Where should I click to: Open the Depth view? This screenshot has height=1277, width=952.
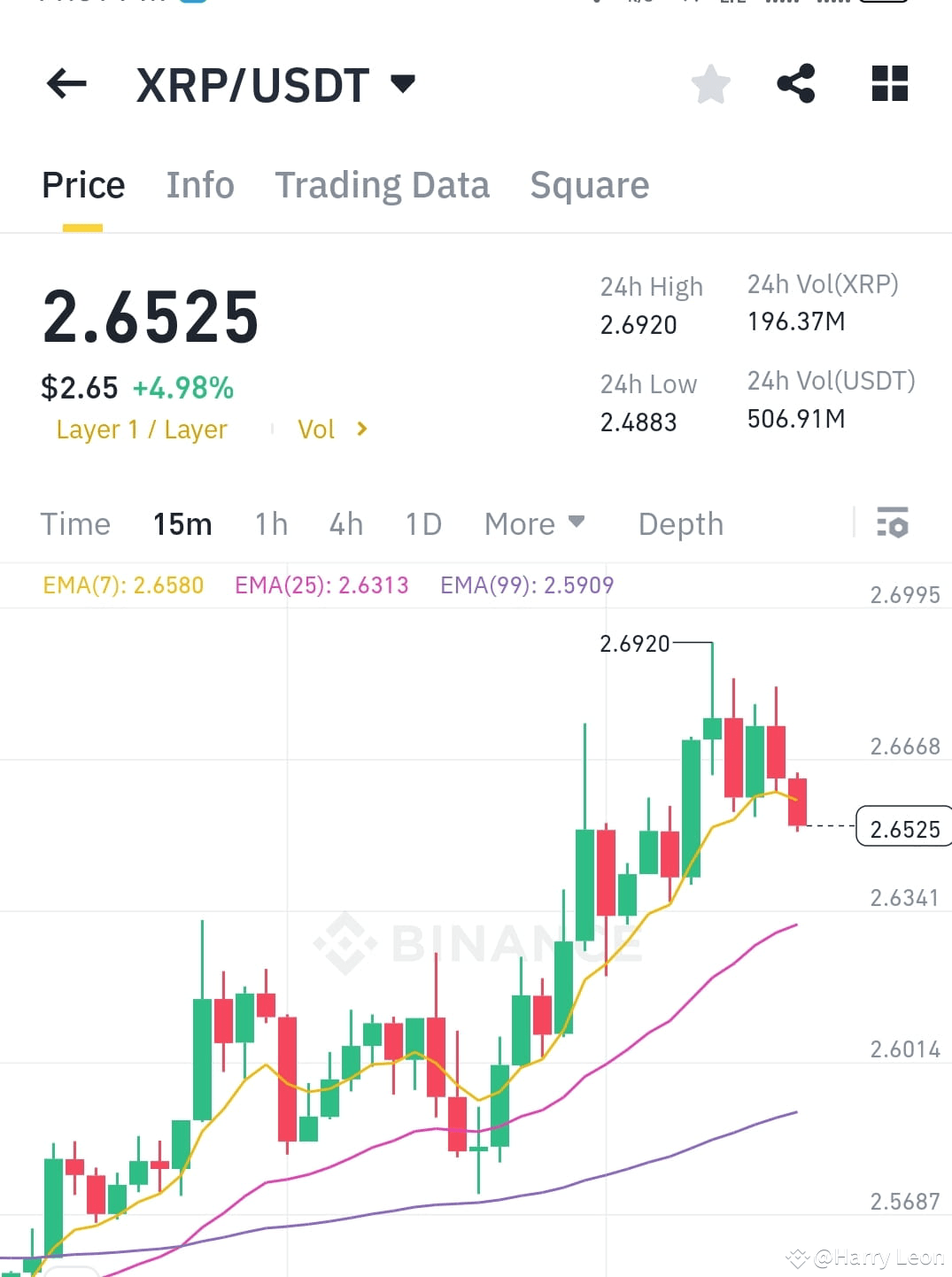coord(680,524)
